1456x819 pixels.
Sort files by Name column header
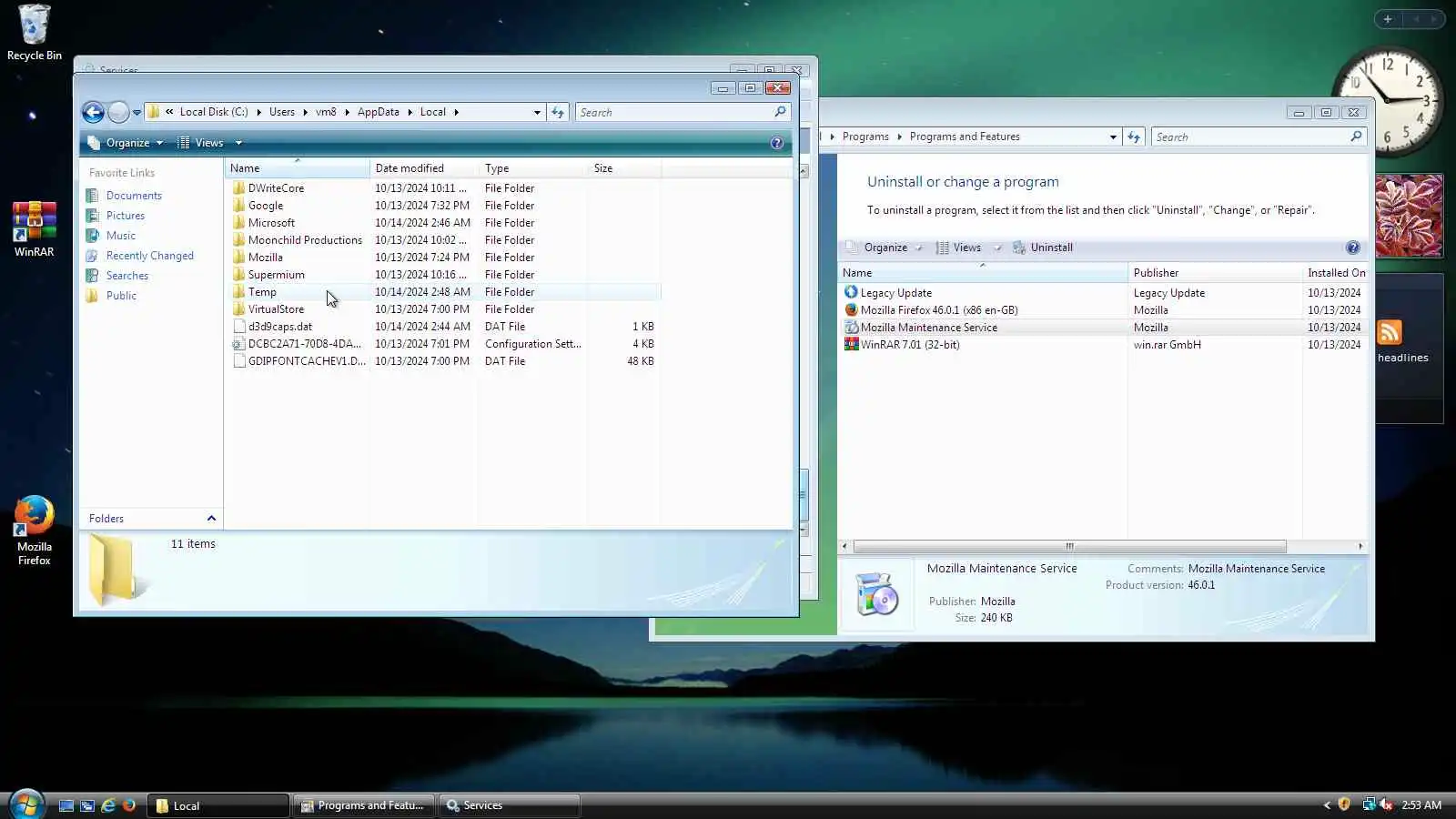click(x=297, y=168)
